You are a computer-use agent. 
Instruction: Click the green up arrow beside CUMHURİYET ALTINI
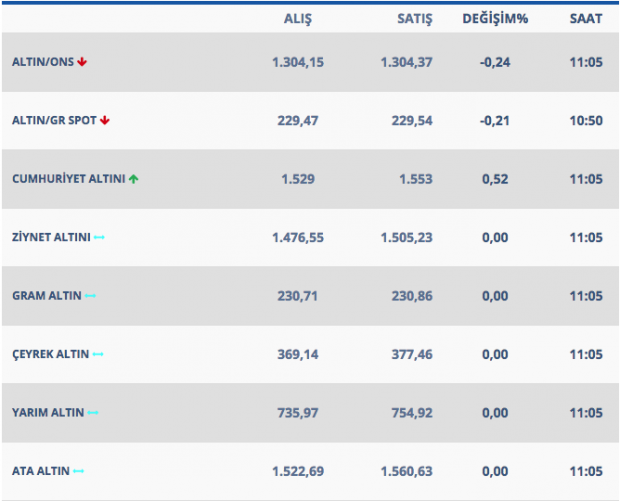click(x=133, y=179)
